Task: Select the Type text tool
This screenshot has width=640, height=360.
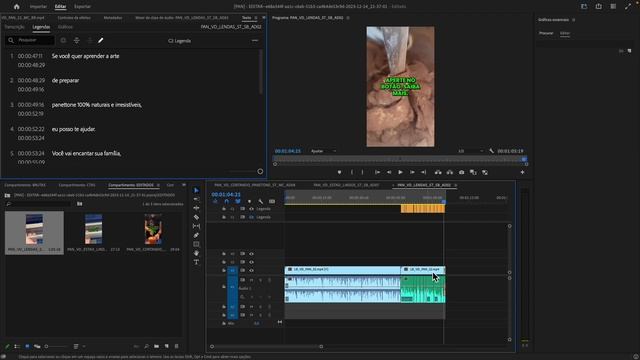Action: pos(196,262)
